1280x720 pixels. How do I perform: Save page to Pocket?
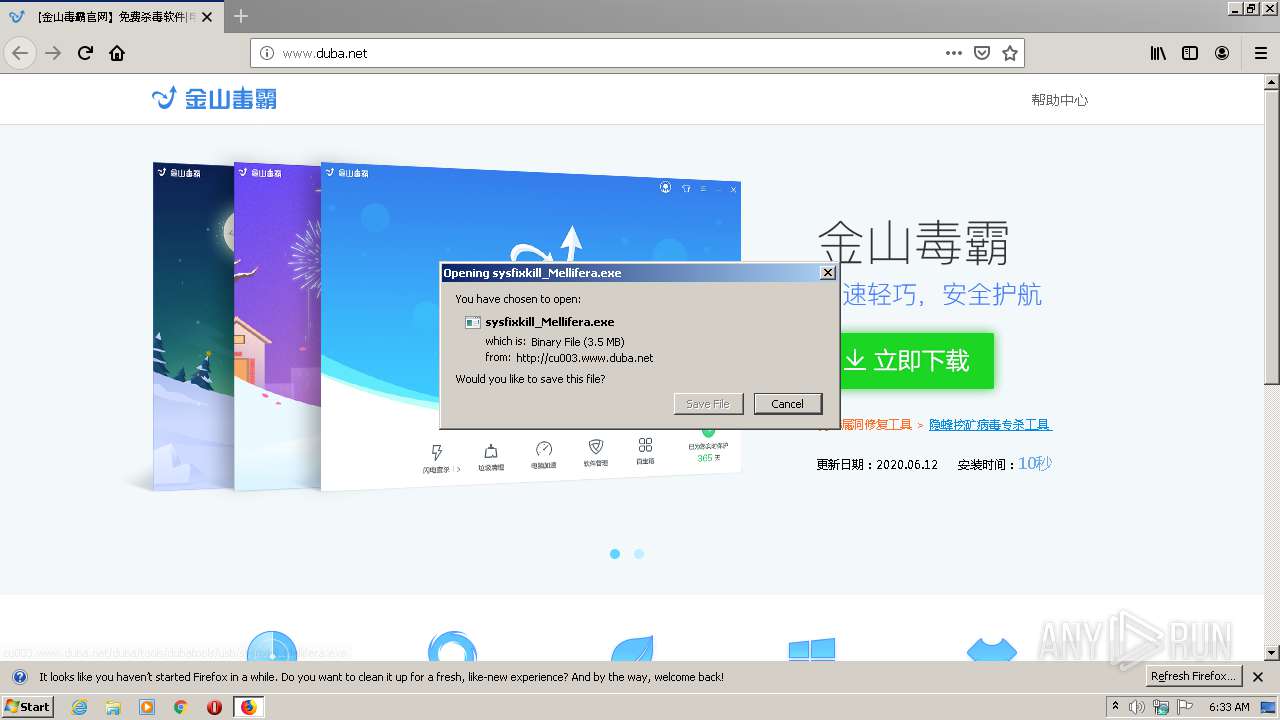point(982,53)
